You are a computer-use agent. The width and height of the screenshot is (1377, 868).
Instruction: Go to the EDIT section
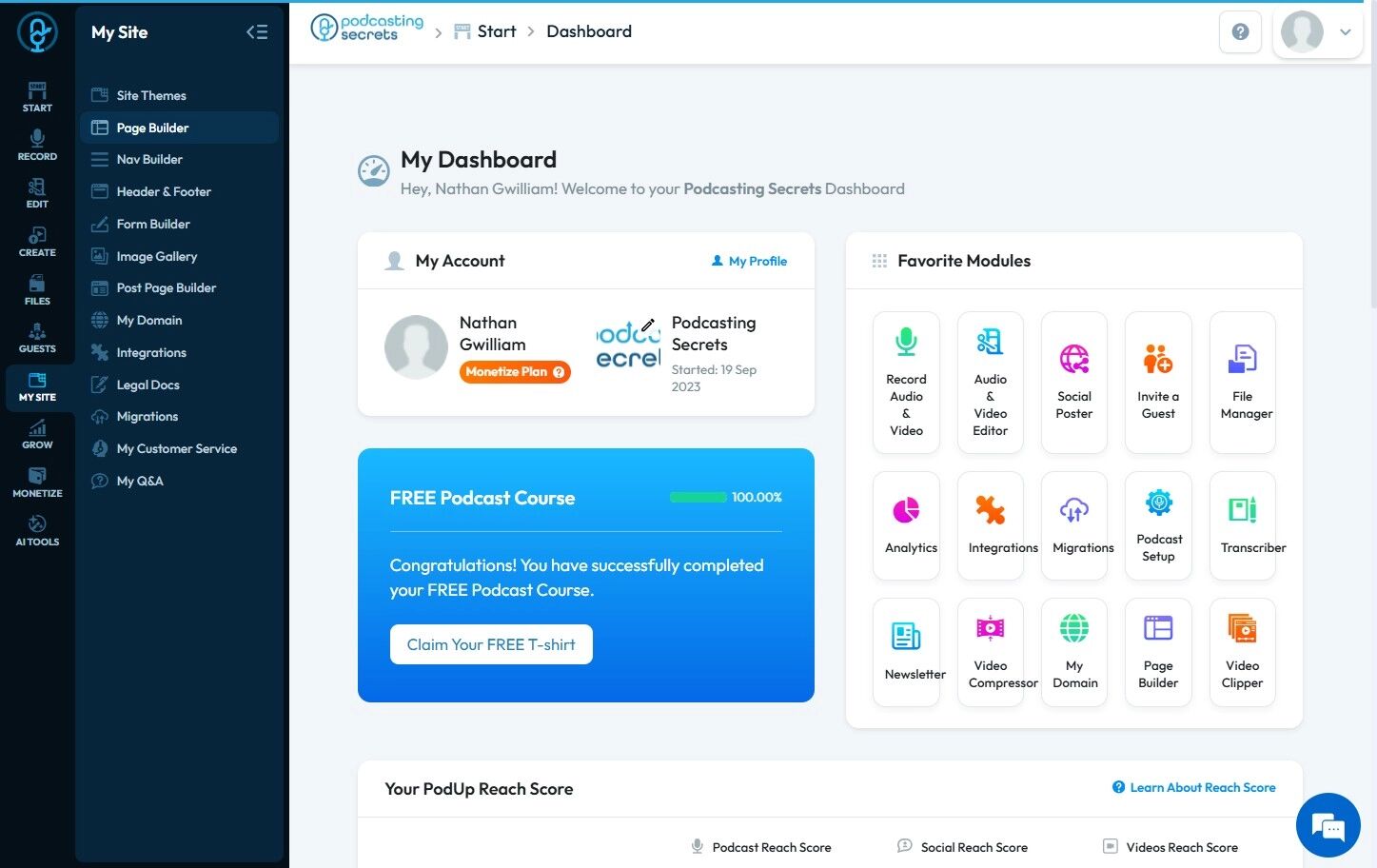coord(37,193)
